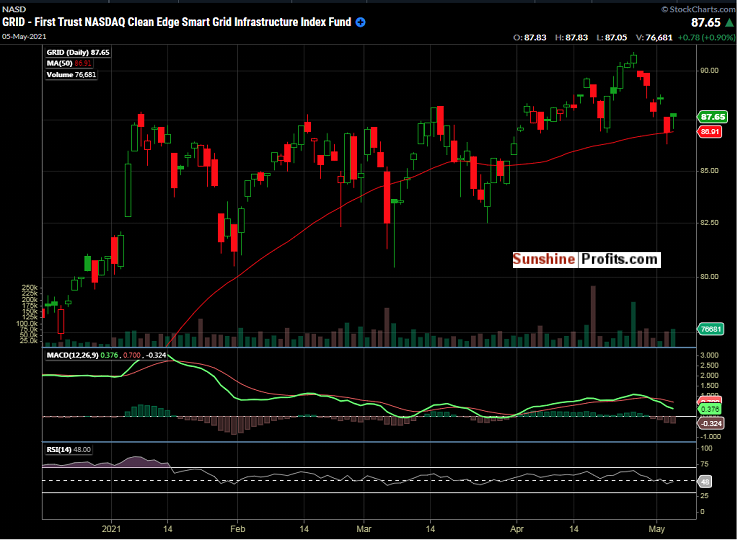Click the Apr label on time axis
738x540 pixels.
(x=517, y=529)
